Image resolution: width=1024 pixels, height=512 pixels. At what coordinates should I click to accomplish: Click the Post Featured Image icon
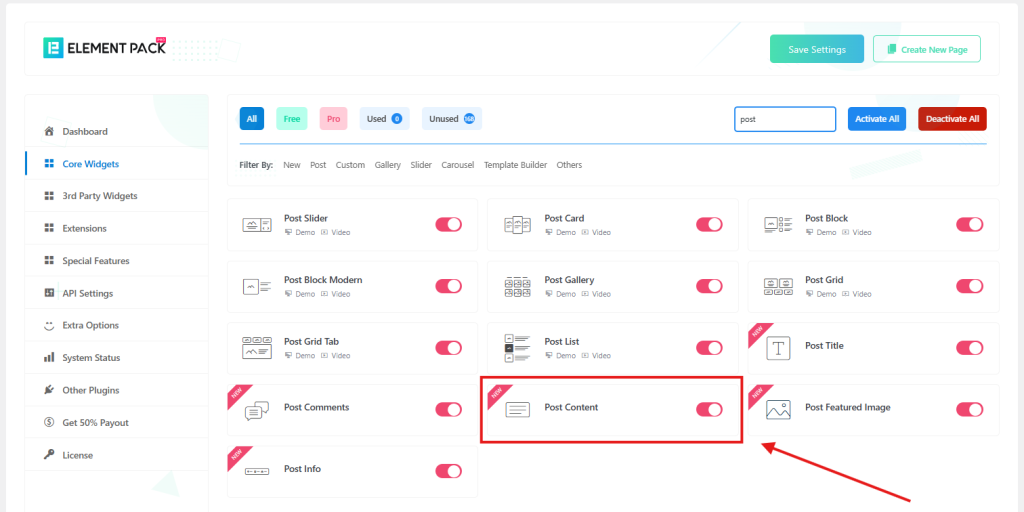(x=778, y=410)
